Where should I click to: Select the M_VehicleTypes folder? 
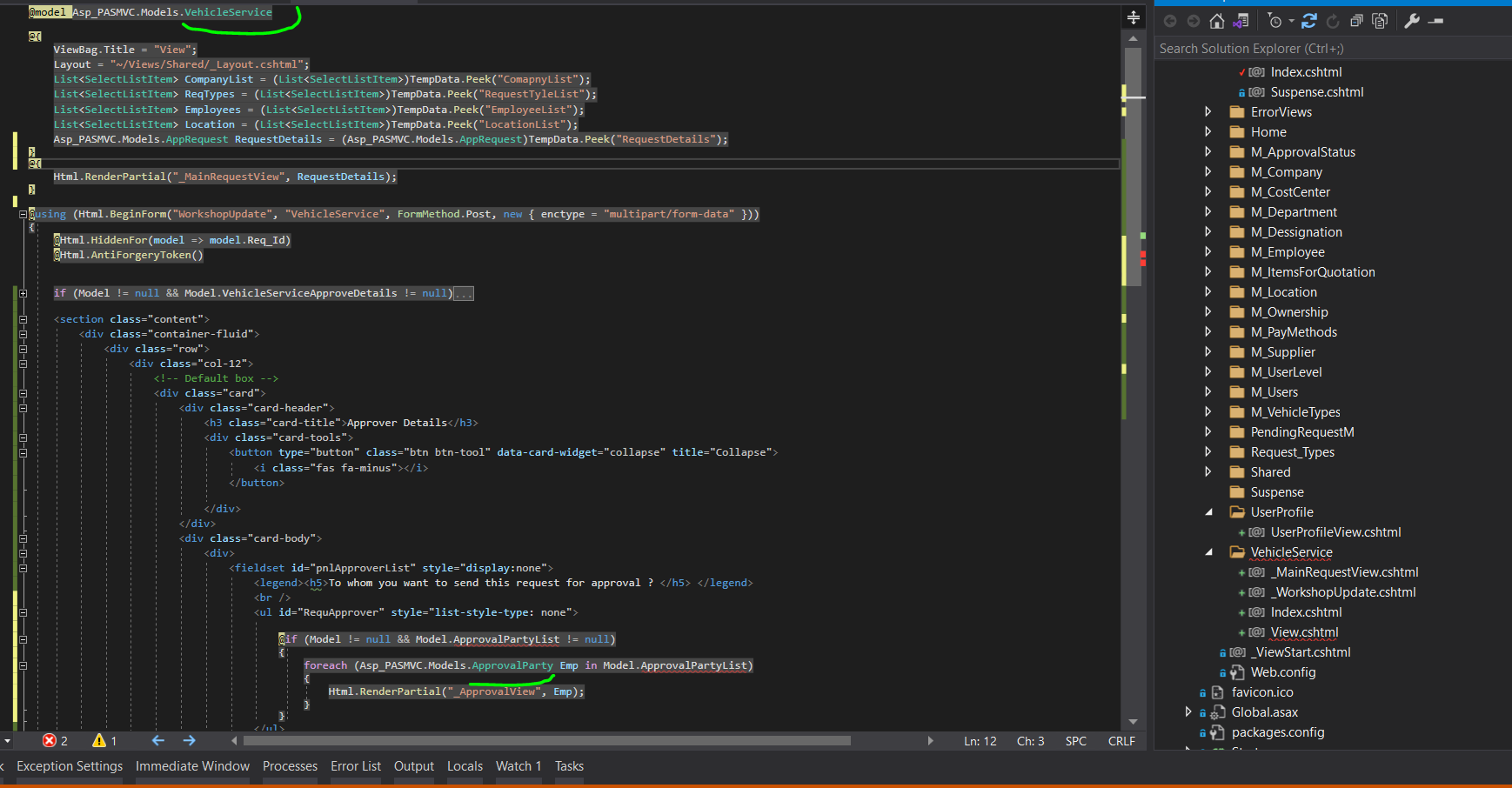tap(1295, 412)
